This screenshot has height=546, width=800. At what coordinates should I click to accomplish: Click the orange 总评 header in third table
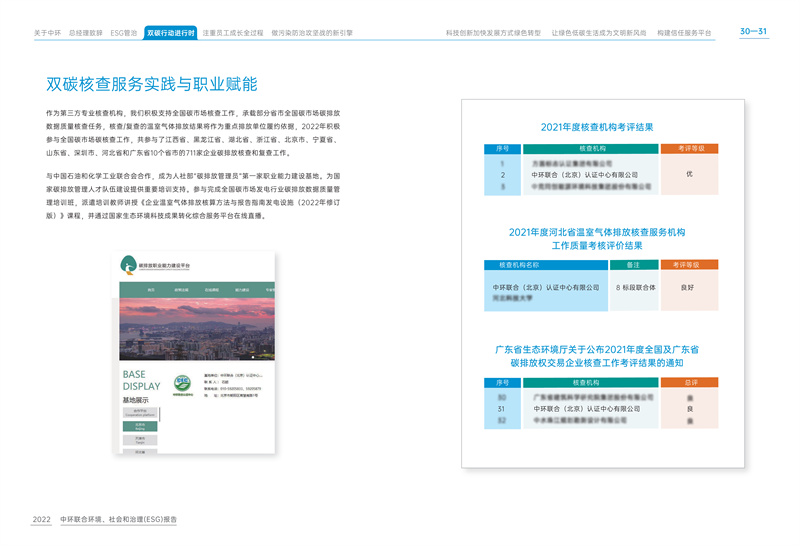(689, 383)
